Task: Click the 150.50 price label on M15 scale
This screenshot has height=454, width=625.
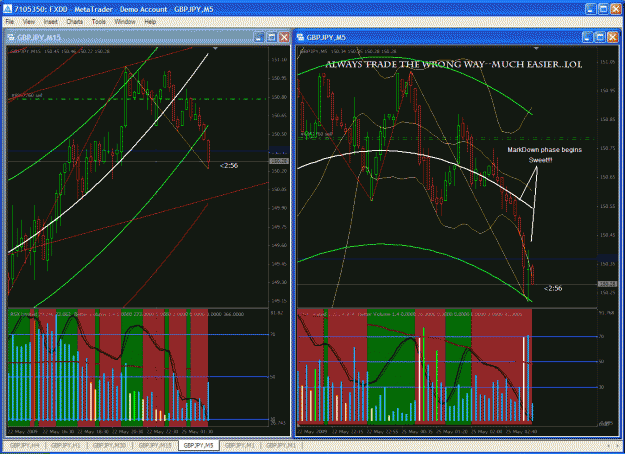Action: [x=279, y=134]
